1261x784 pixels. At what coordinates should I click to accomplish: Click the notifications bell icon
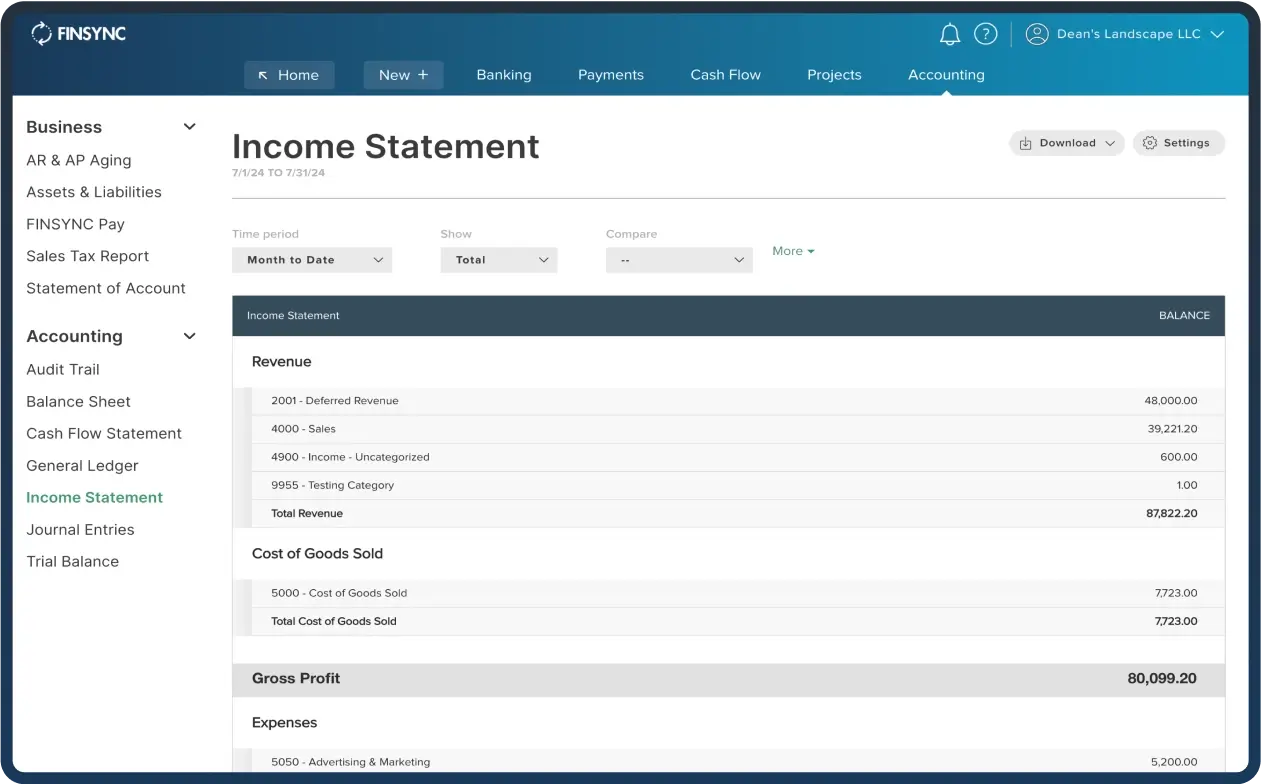point(949,35)
